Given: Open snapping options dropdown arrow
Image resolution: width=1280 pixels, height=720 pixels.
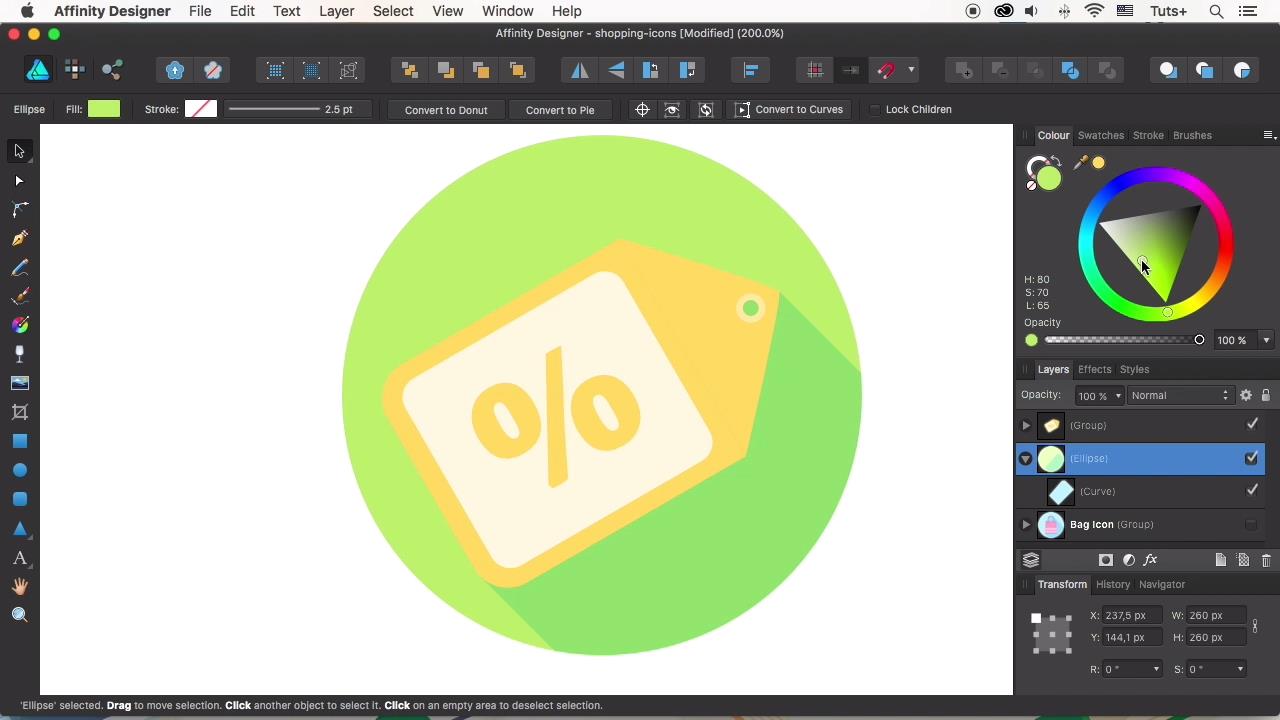Looking at the screenshot, I should tap(911, 70).
